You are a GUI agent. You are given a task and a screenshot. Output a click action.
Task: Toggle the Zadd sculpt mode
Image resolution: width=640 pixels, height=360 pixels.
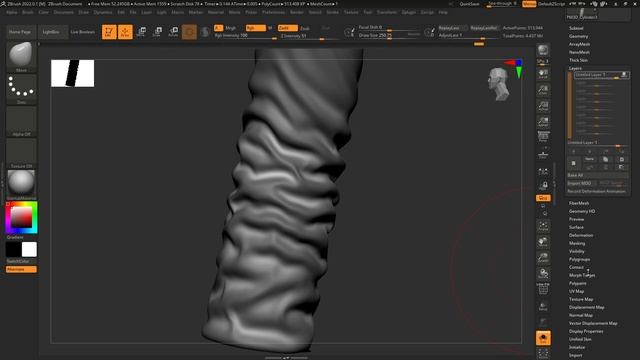[x=287, y=28]
